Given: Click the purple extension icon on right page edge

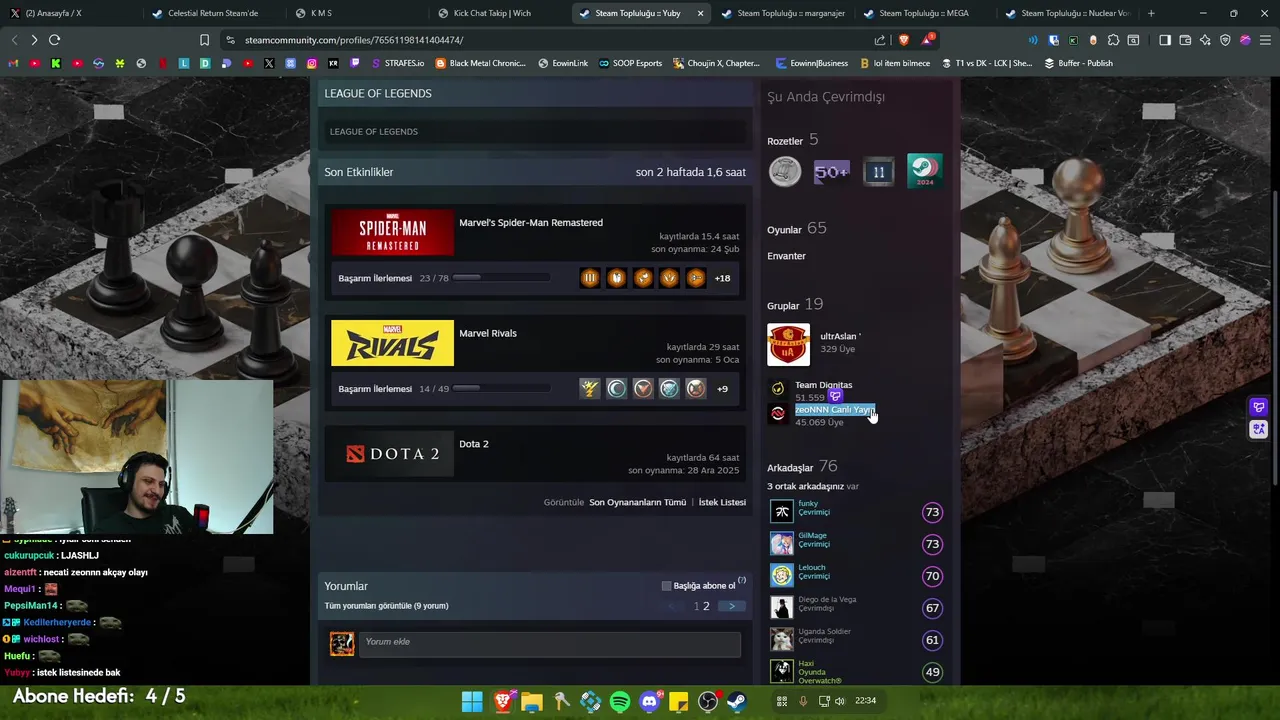Looking at the screenshot, I should click(1259, 407).
